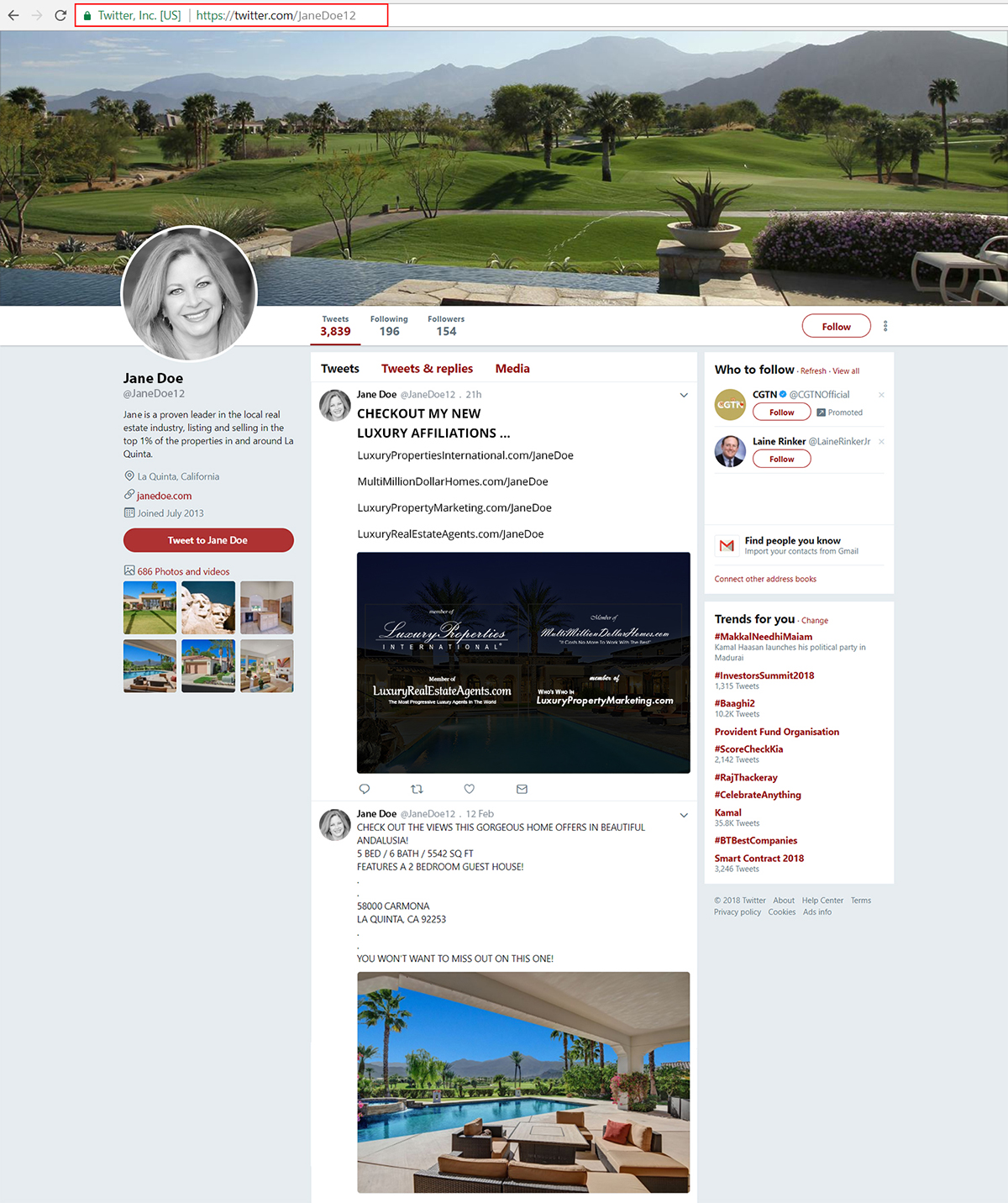The image size is (1008, 1203).
Task: Dismiss the Laine Rinker follow suggestion
Action: [x=881, y=442]
